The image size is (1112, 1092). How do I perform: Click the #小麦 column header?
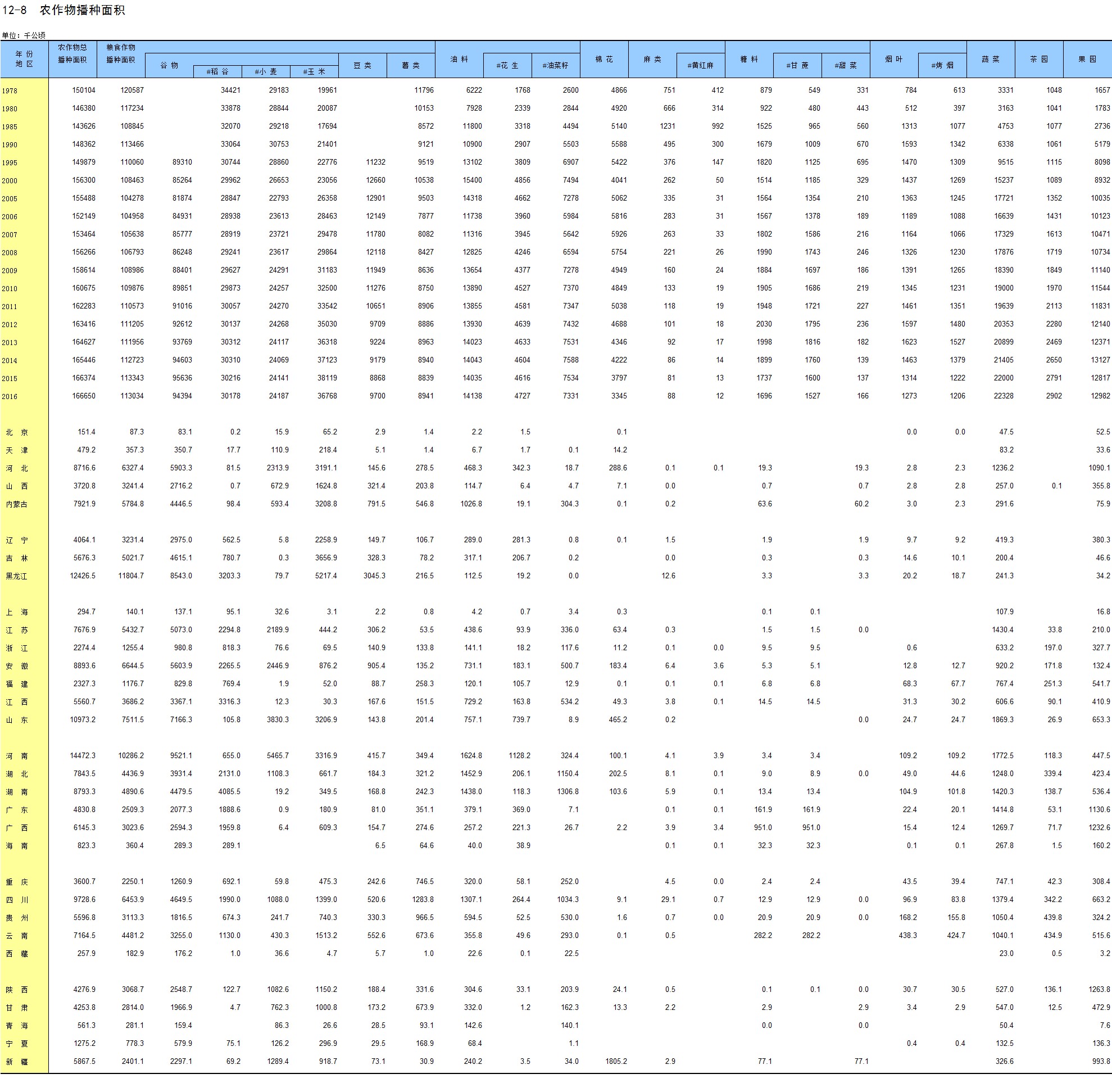(266, 72)
